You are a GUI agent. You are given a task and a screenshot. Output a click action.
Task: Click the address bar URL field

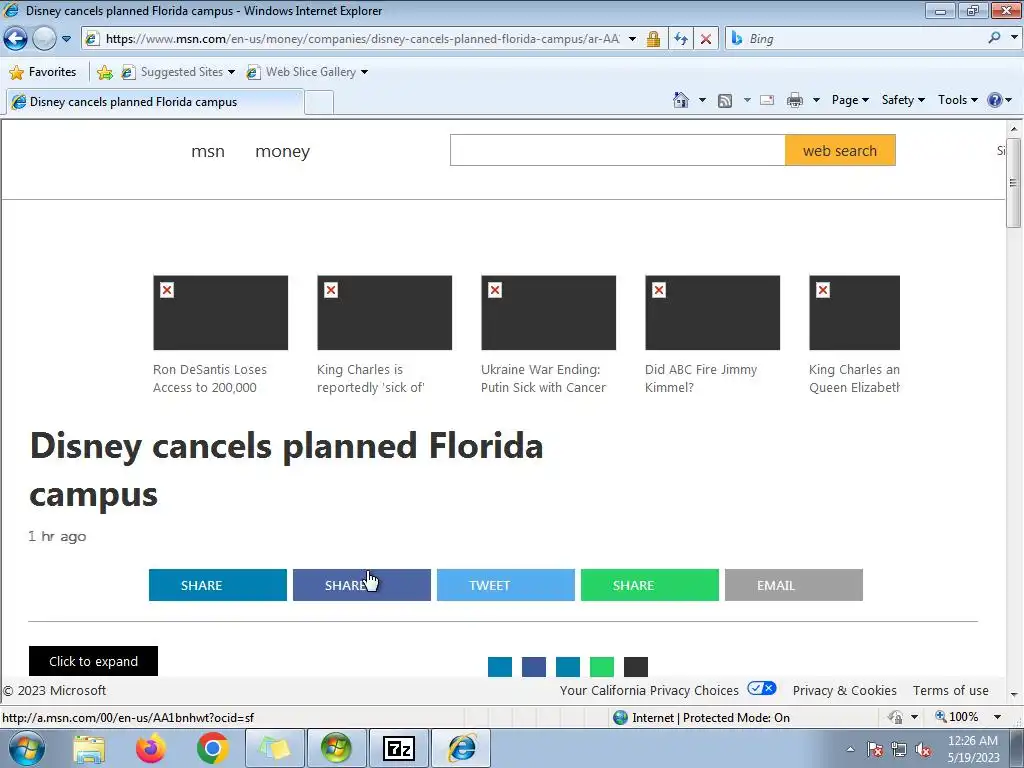point(362,39)
